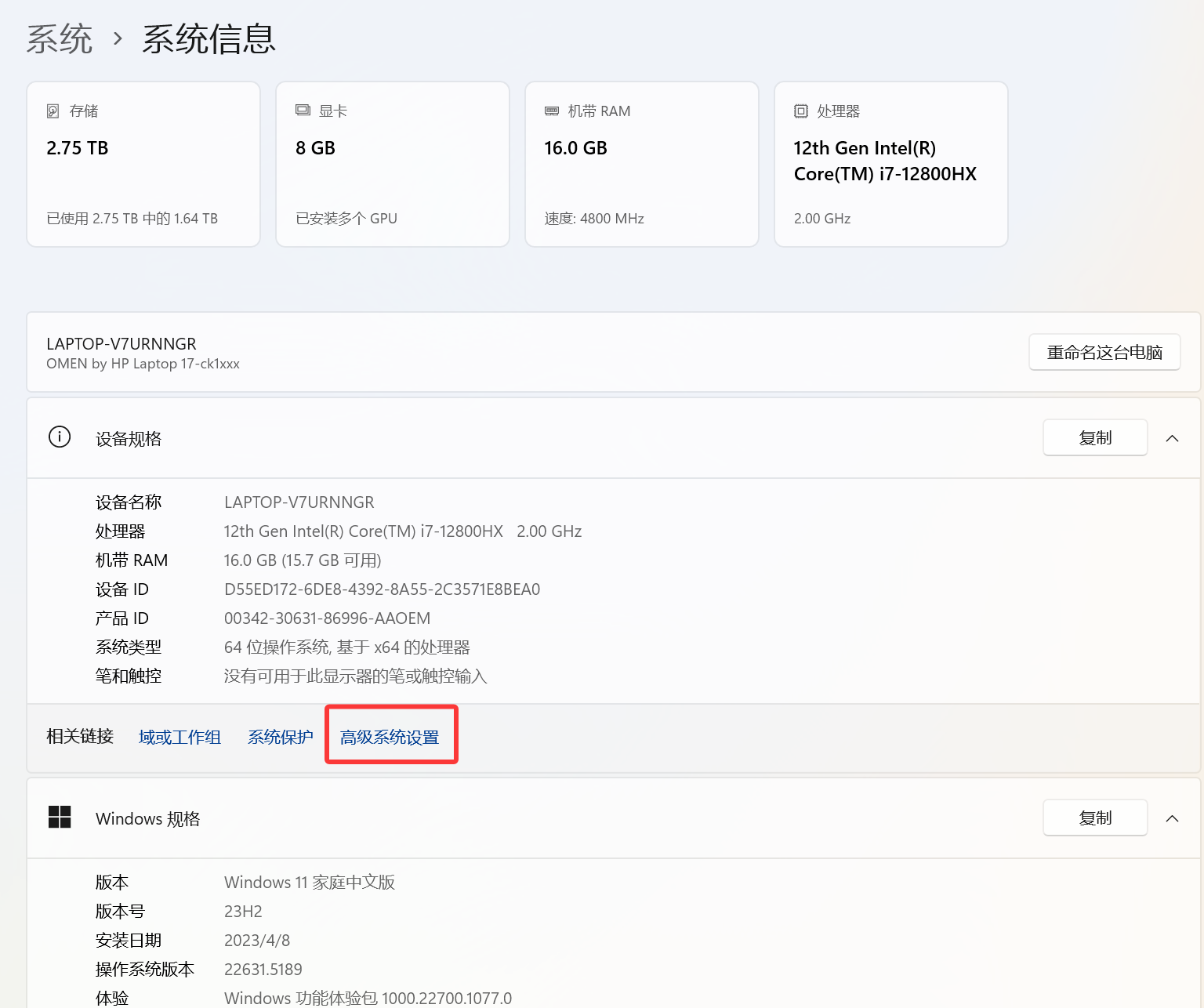Click the 64 位操作系统 system type value
Image resolution: width=1204 pixels, height=1008 pixels.
click(347, 647)
